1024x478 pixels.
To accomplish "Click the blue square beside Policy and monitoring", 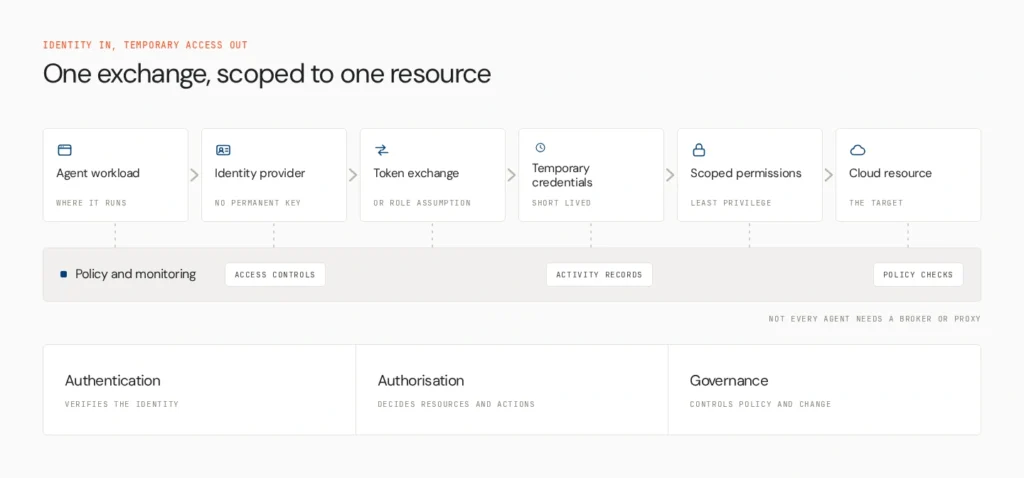I will coord(63,274).
